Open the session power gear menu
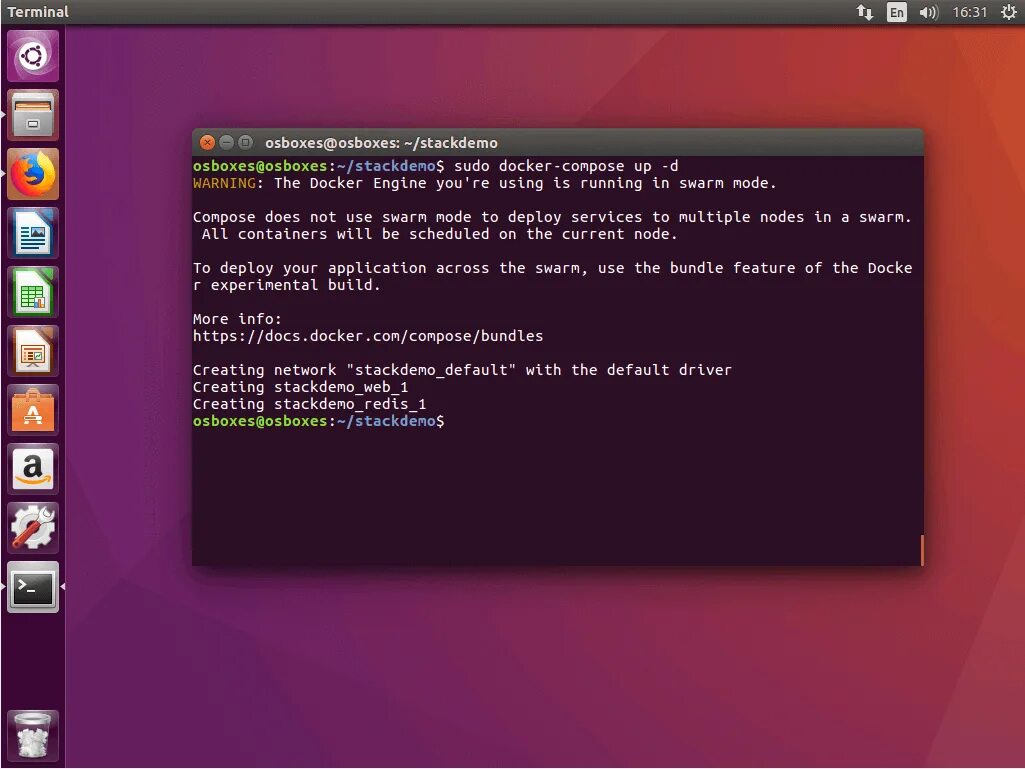1025x769 pixels. tap(1009, 12)
